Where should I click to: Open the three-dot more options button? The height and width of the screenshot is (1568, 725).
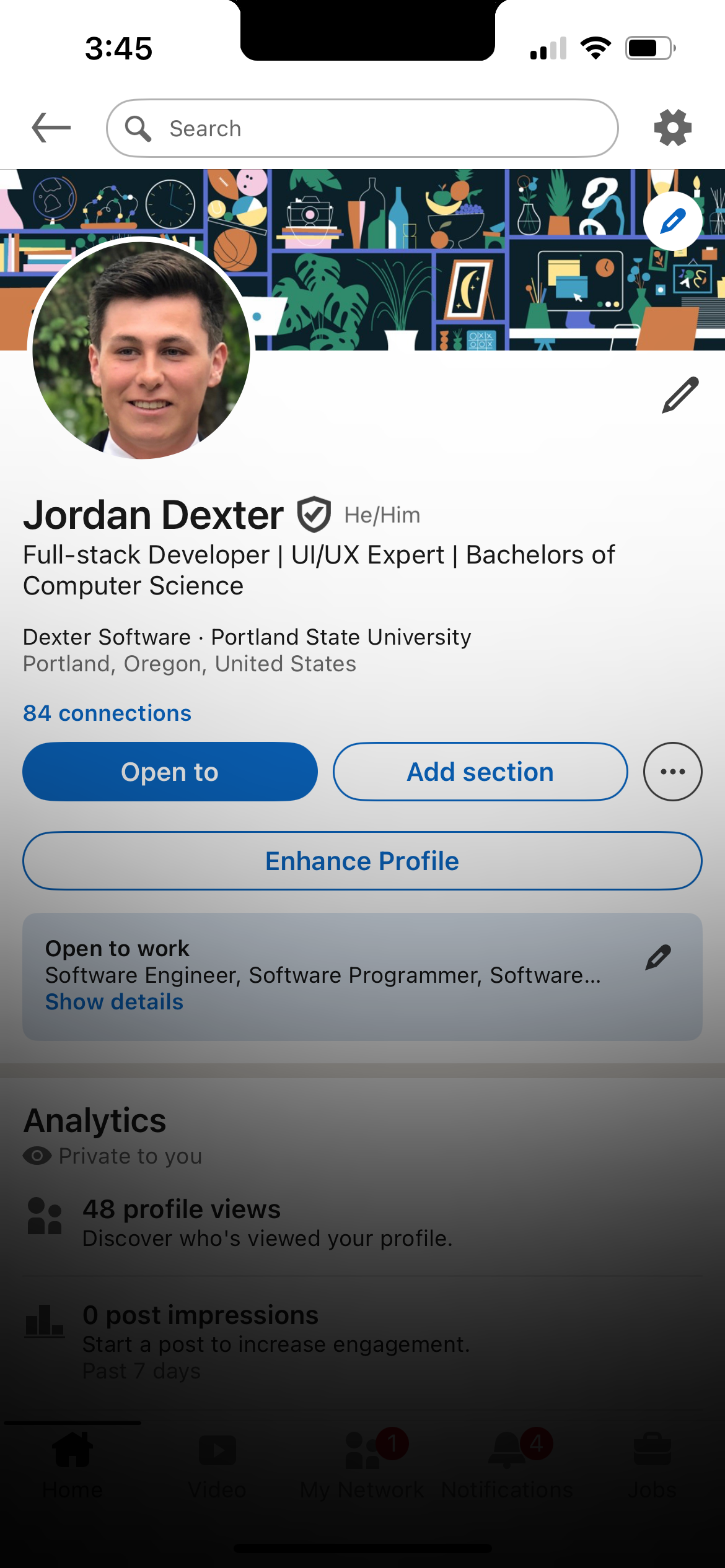672,772
